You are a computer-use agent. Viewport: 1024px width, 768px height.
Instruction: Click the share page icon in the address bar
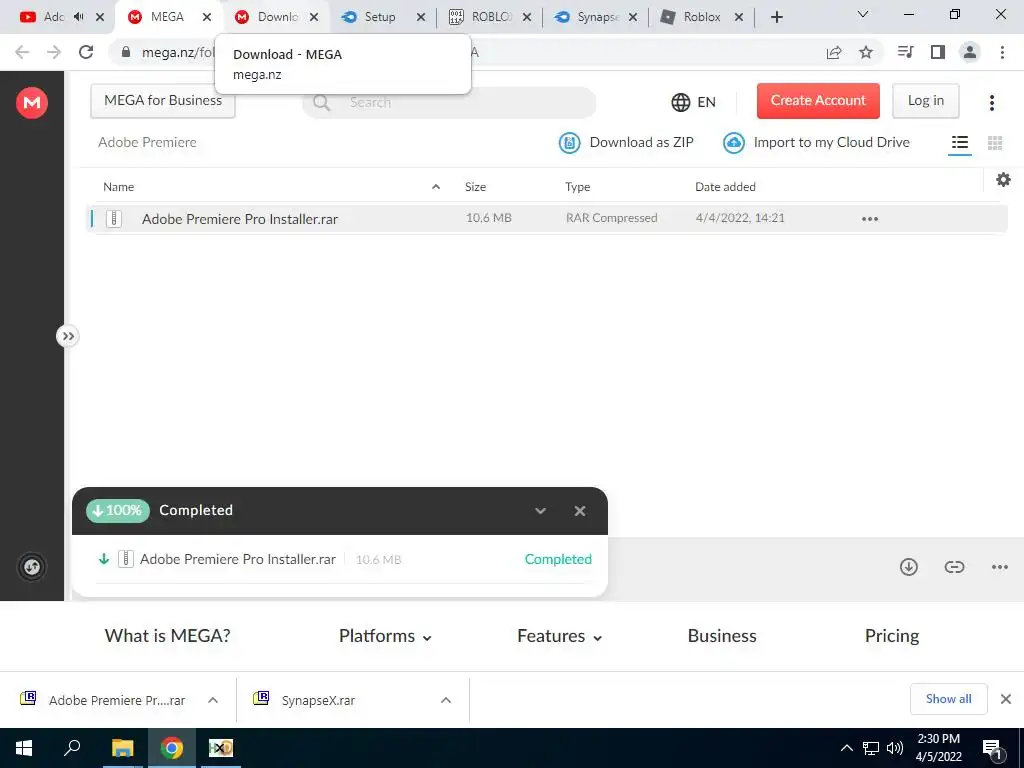coord(834,52)
